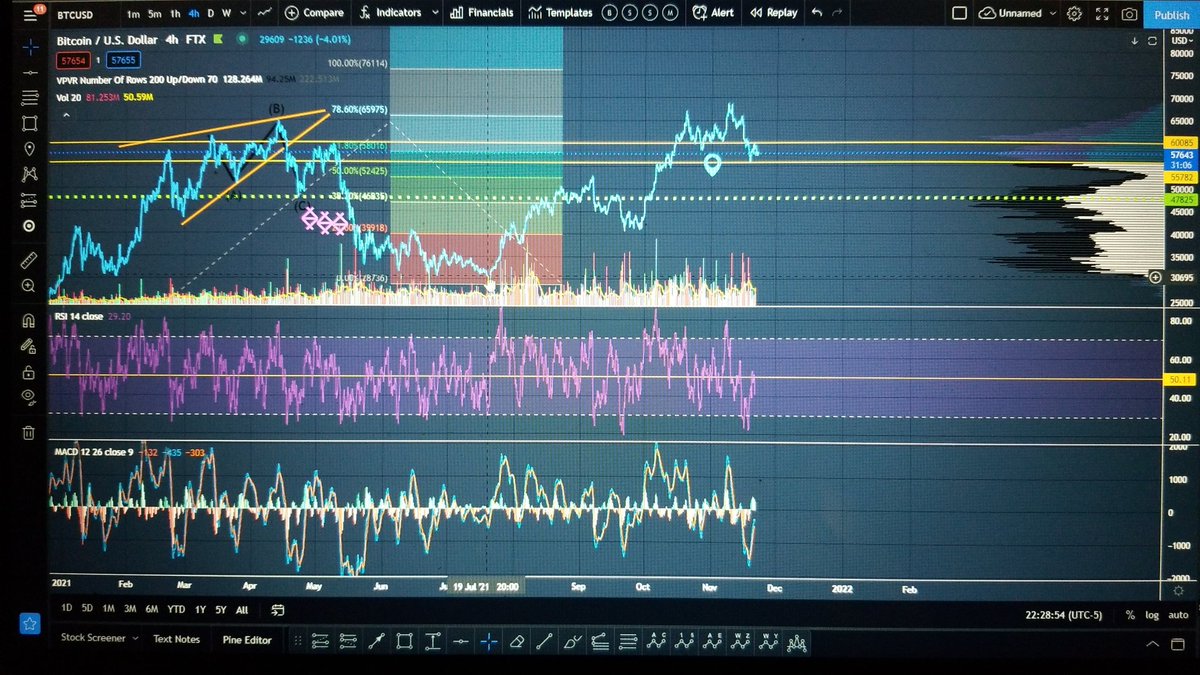Screen dimensions: 1200x675
Task: Switch to the Text Notes tab
Action: (176, 639)
